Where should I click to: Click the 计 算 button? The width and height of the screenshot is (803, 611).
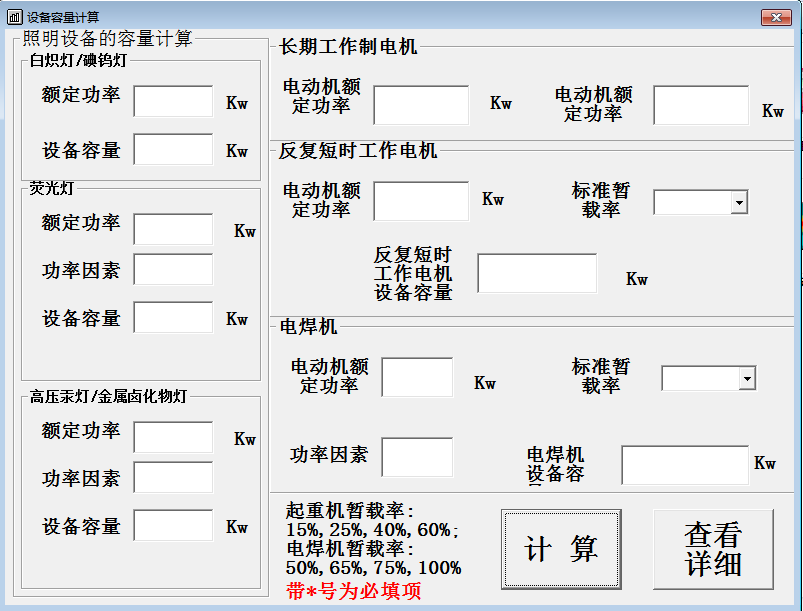click(x=561, y=549)
